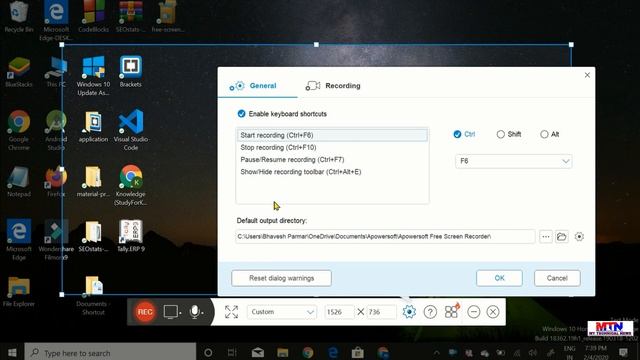Select the File Explorer desktop icon

(19, 291)
